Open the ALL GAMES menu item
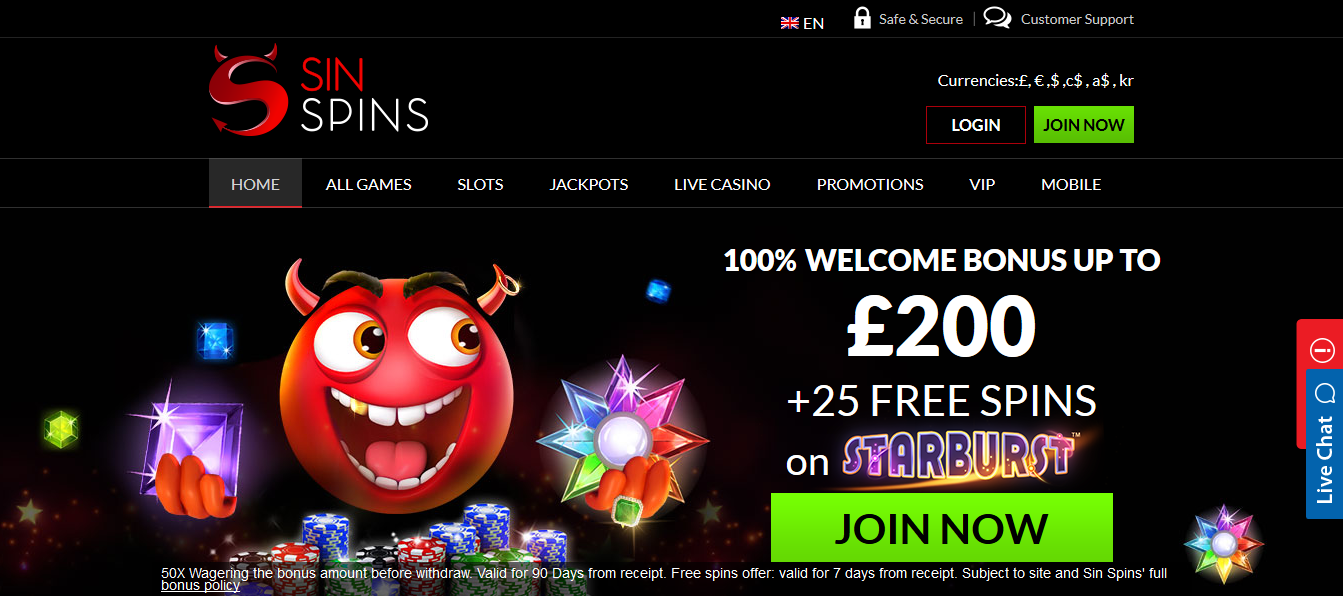The width and height of the screenshot is (1343, 596). (369, 184)
